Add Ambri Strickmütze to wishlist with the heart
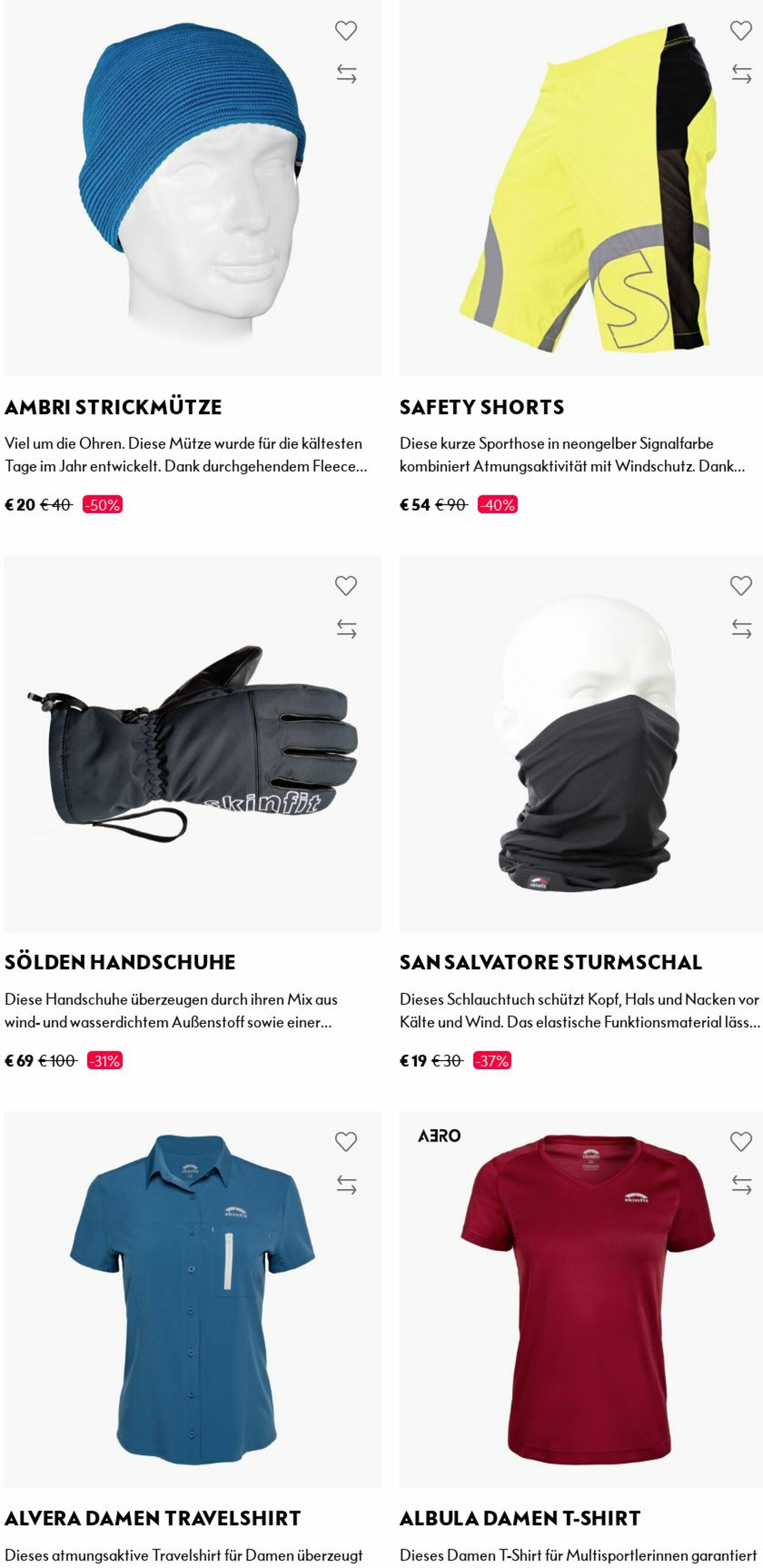Viewport: 763px width, 1568px height. click(345, 31)
